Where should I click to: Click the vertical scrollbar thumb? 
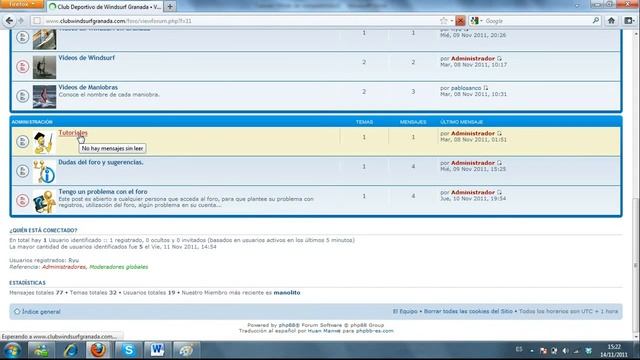pos(636,265)
